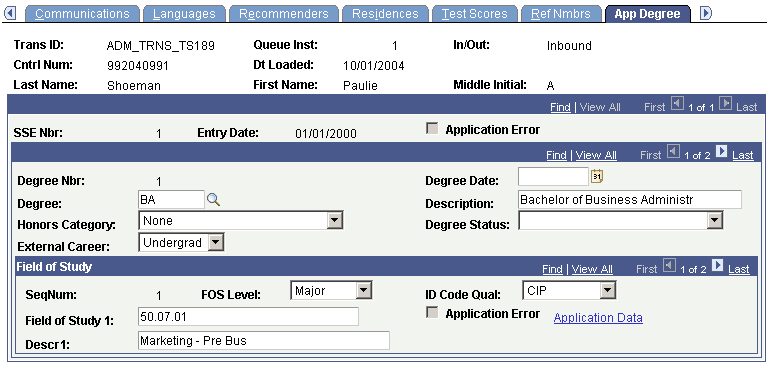
Task: Switch to the Residences tab
Action: coord(385,13)
